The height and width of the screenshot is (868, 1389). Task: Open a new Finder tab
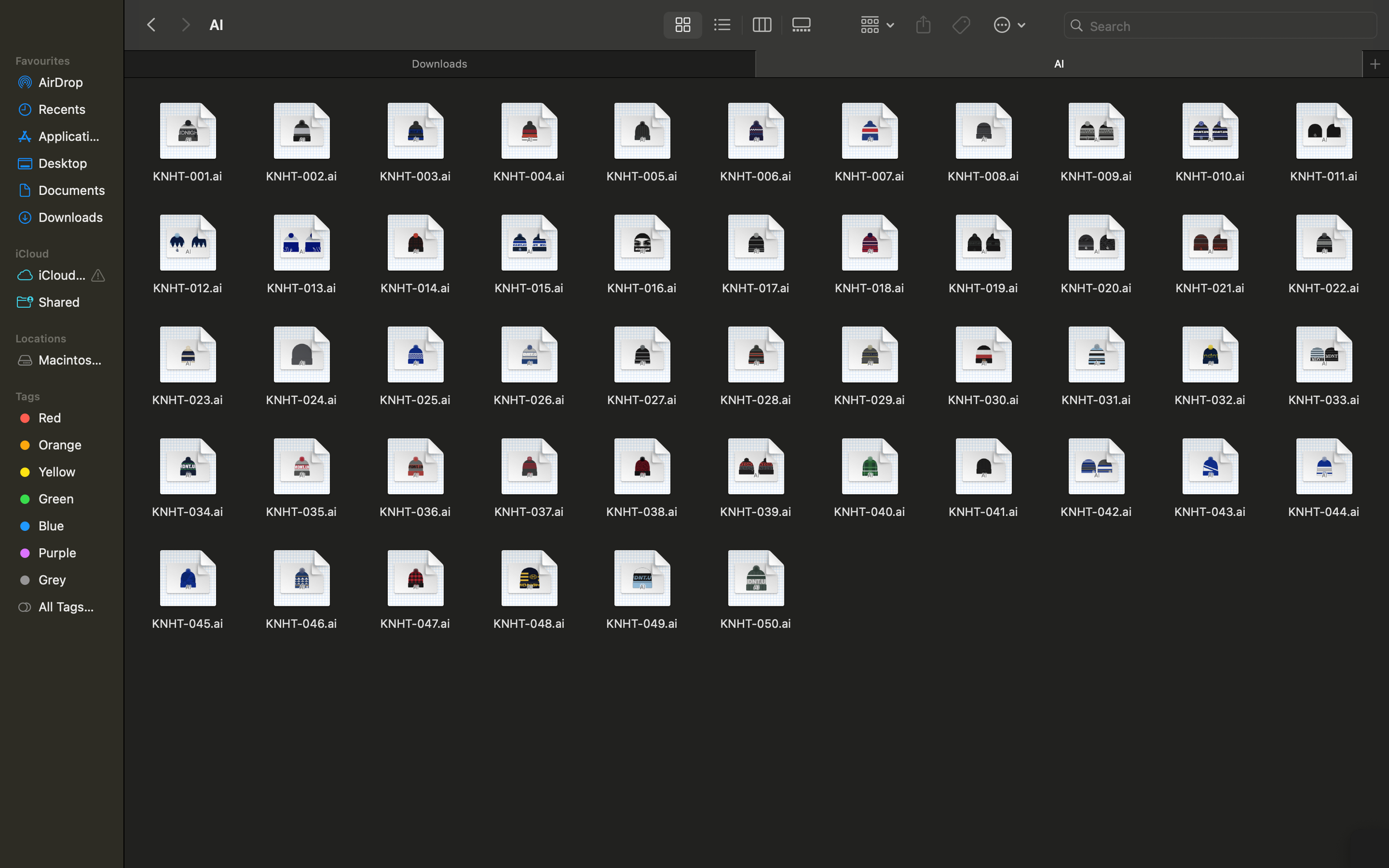tap(1375, 63)
